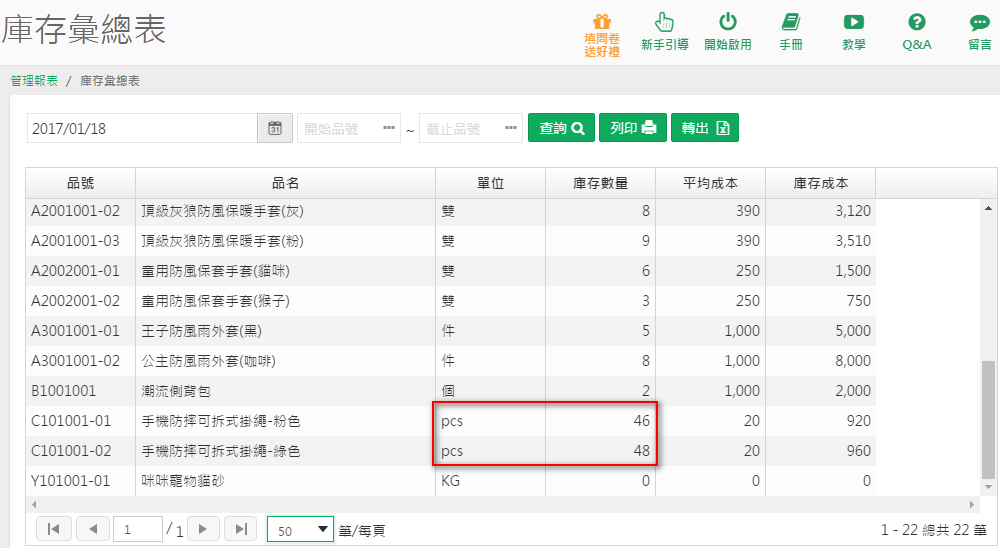The width and height of the screenshot is (1000, 548).
Task: Sort by the 單位 column header
Action: point(490,183)
